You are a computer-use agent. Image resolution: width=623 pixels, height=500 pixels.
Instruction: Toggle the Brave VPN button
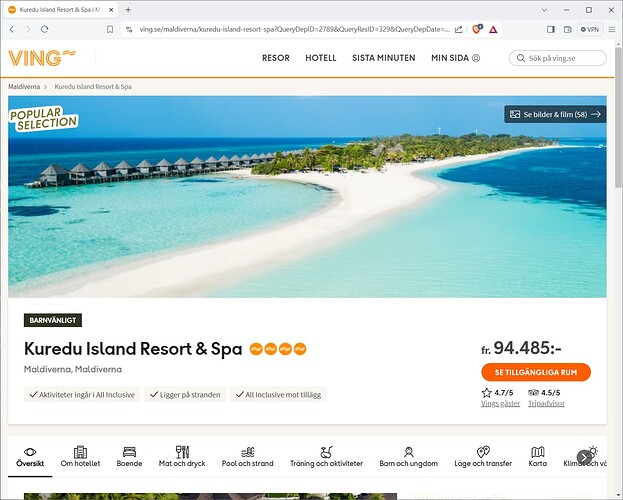coord(589,30)
